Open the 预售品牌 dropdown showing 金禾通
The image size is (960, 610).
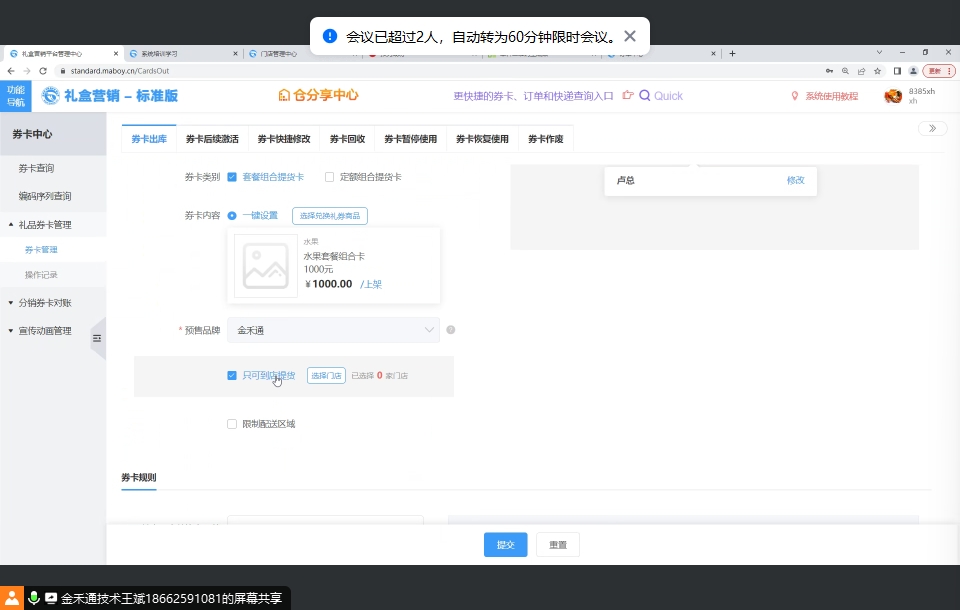click(333, 330)
